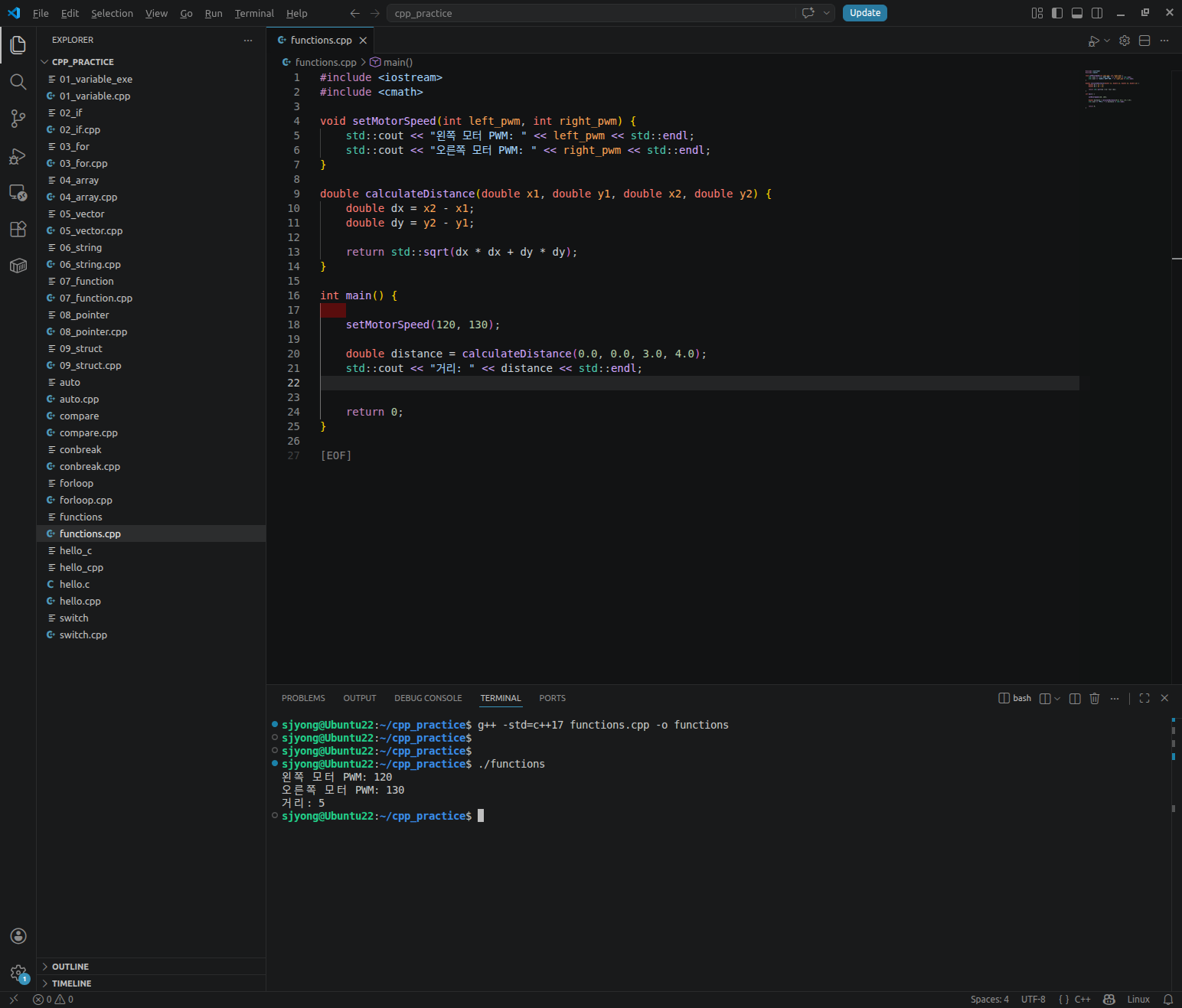Open the Help menu
This screenshot has height=1008, width=1182.
coord(297,13)
